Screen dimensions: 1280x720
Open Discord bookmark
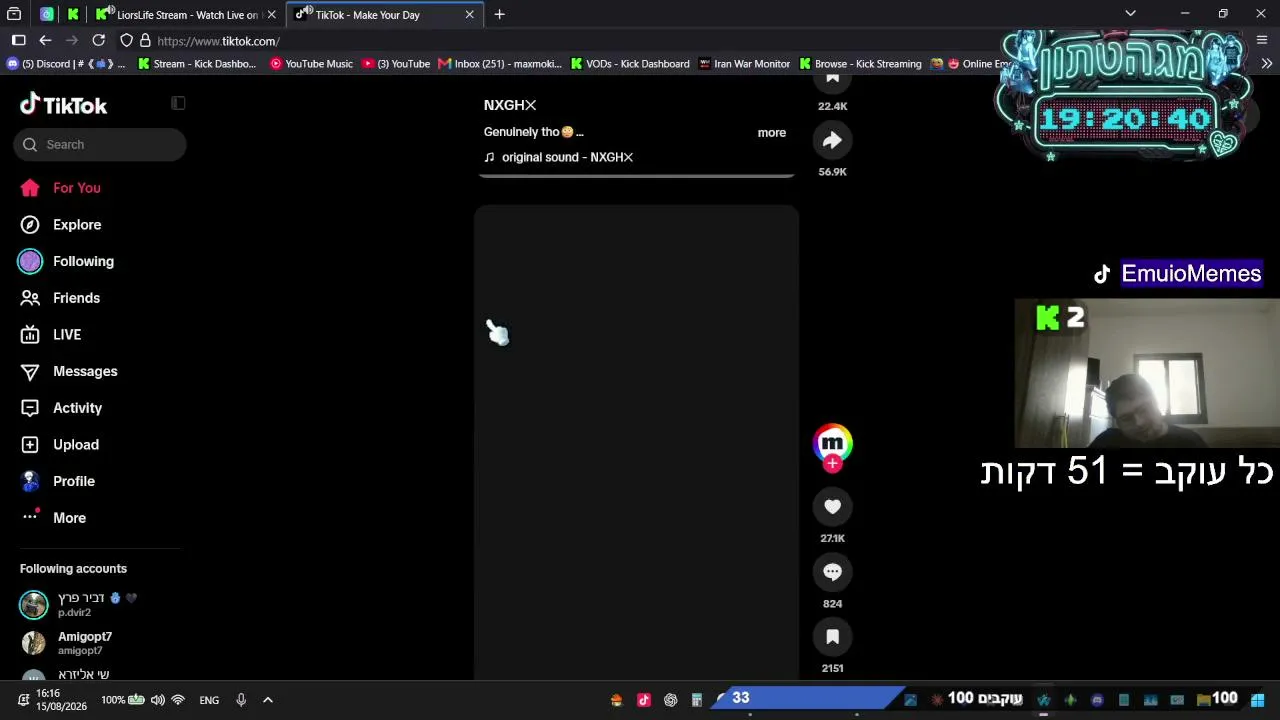66,64
